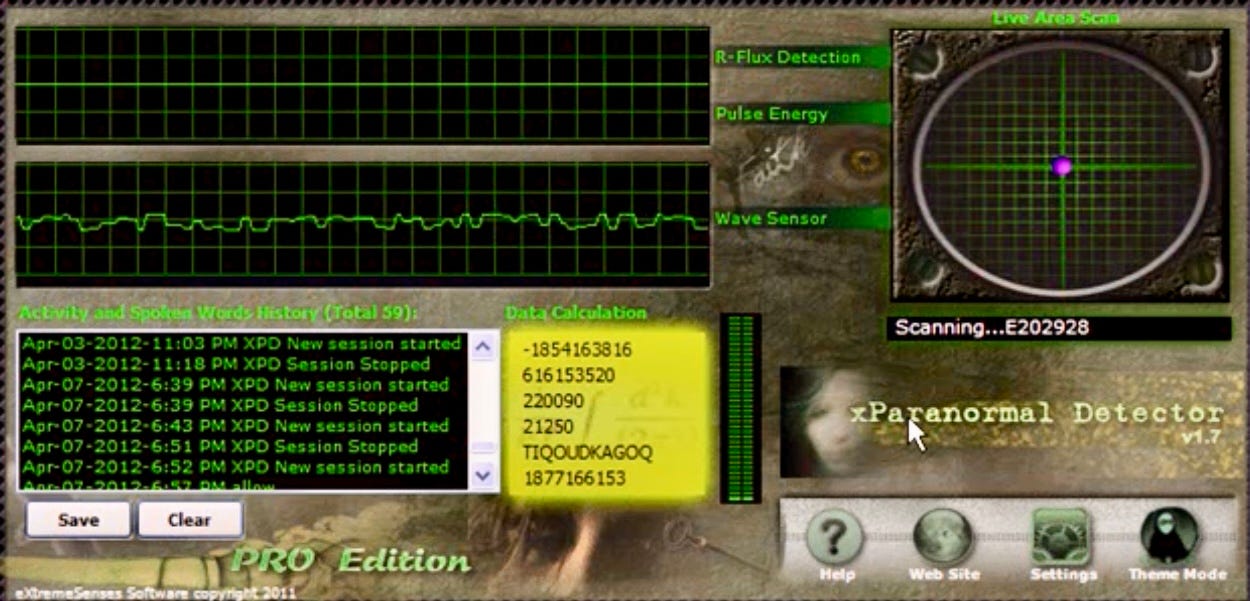The height and width of the screenshot is (601, 1250).
Task: Click the Wave Sensor waveform graph
Action: pos(362,224)
